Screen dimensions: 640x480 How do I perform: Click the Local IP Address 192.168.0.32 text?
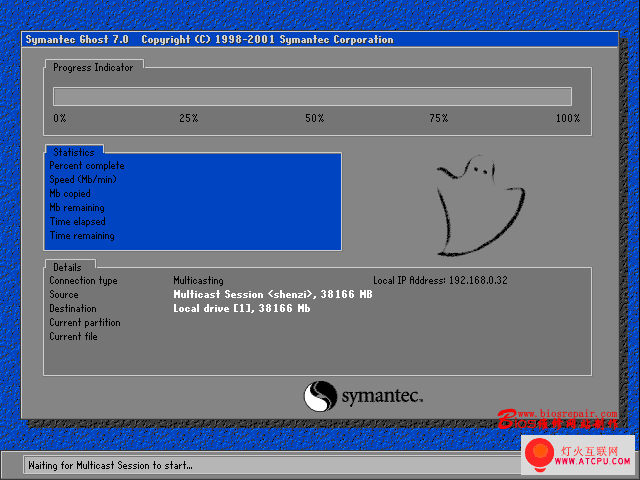click(x=440, y=280)
